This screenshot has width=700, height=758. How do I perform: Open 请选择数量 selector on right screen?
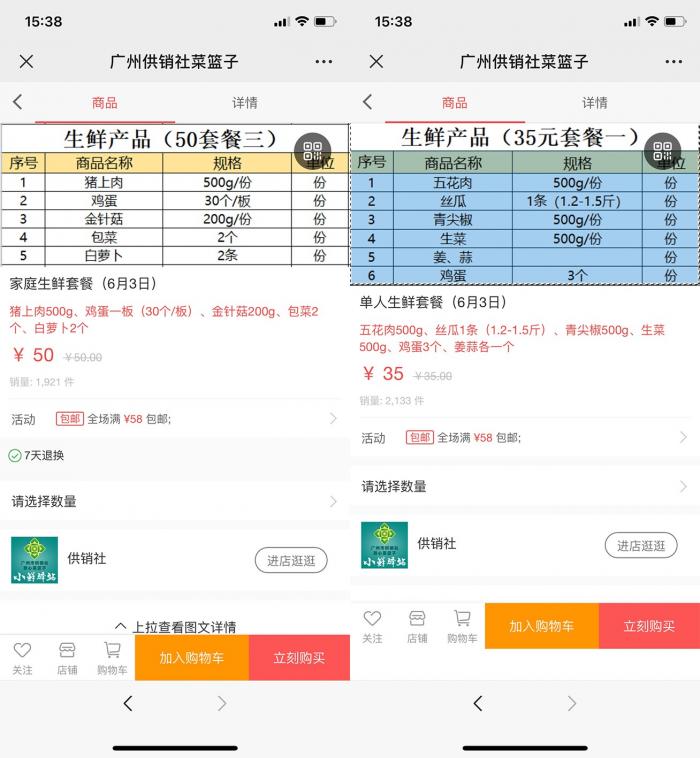pyautogui.click(x=525, y=486)
